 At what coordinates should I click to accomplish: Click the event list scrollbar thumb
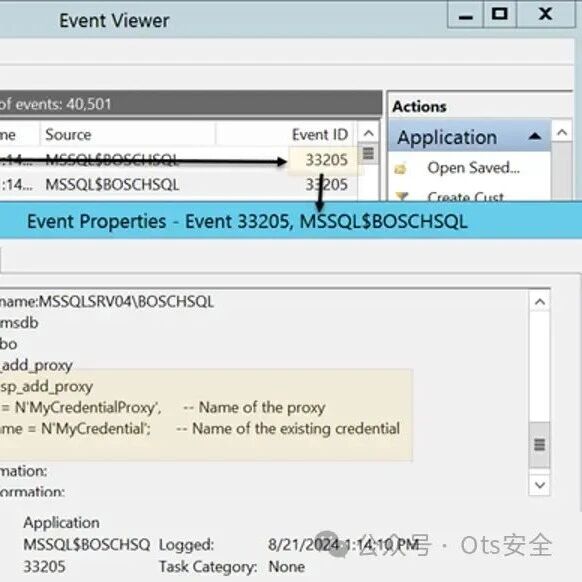(368, 153)
